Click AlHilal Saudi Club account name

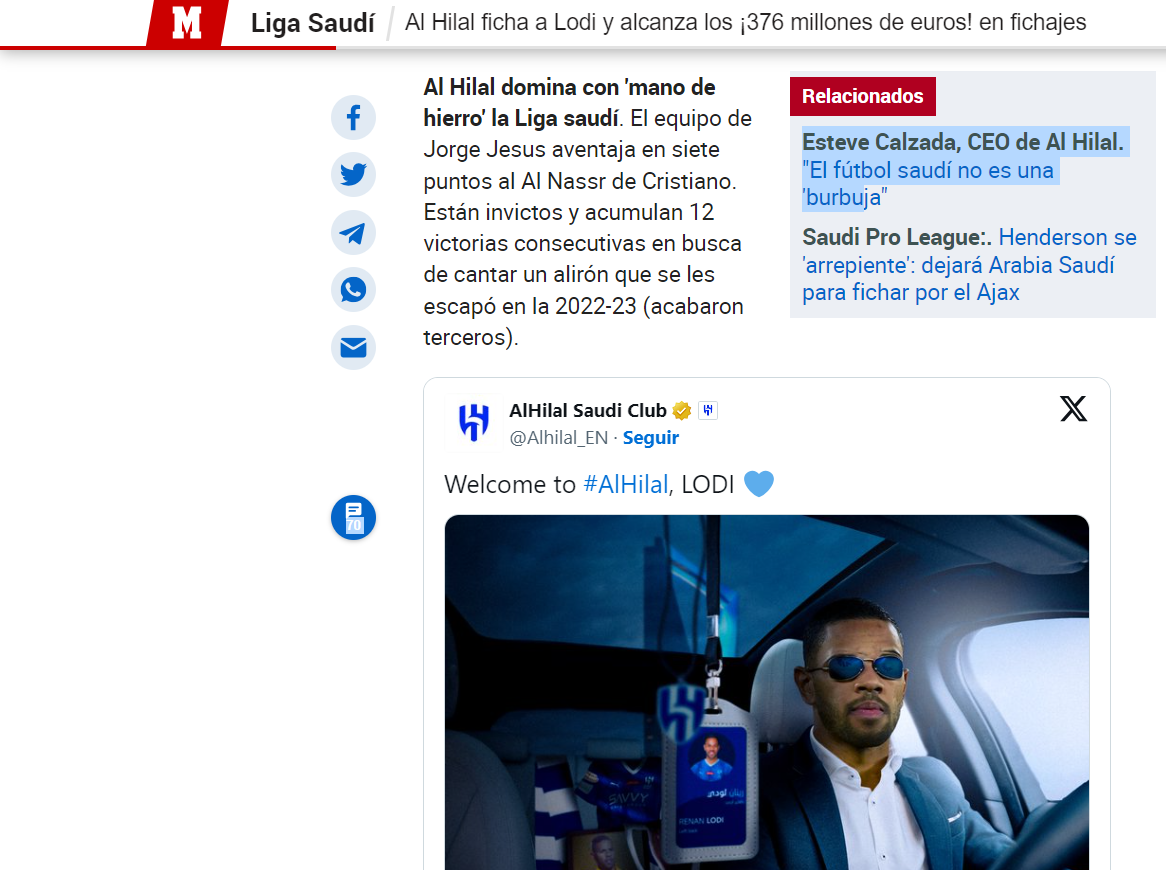587,410
